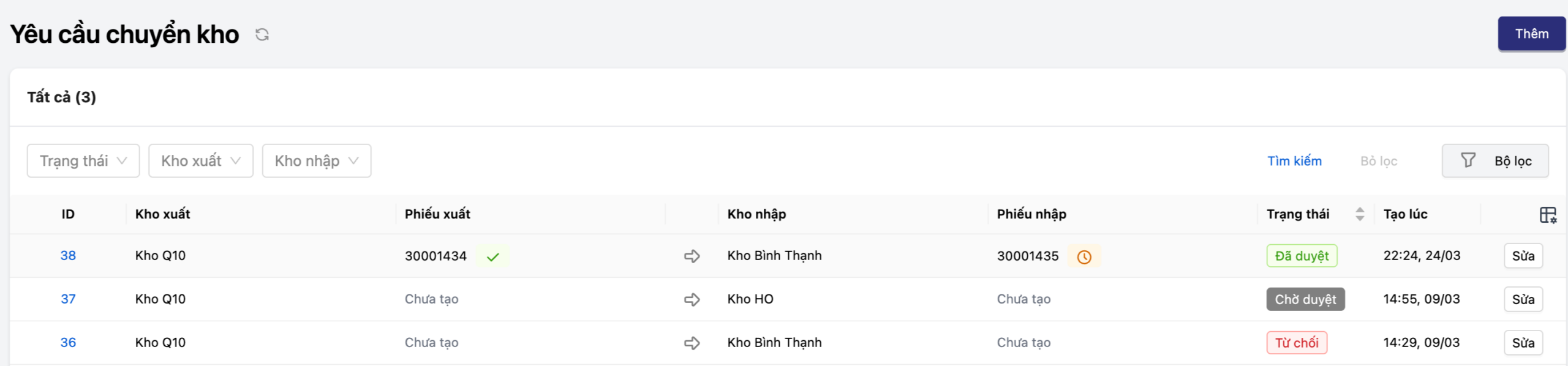Select the Tất cả (3) tab
This screenshot has height=366, width=1568.
coord(62,97)
